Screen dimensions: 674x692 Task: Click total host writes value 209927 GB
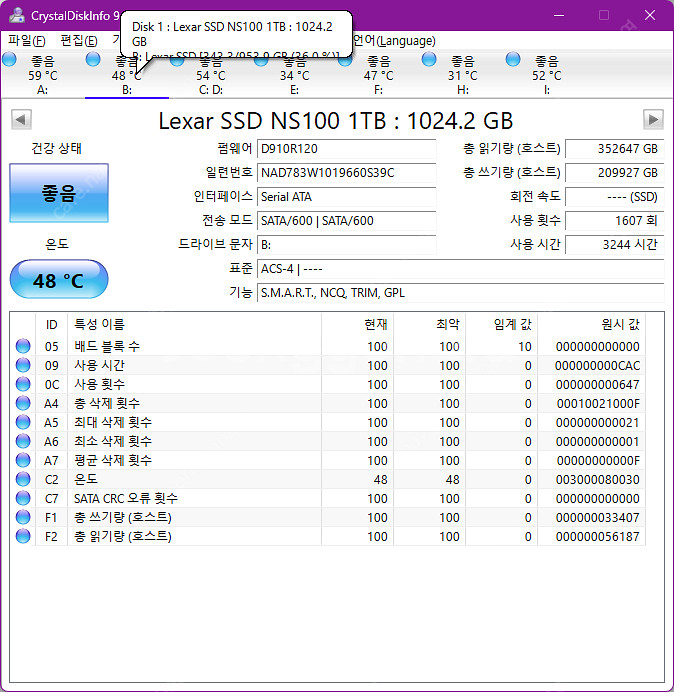point(614,173)
